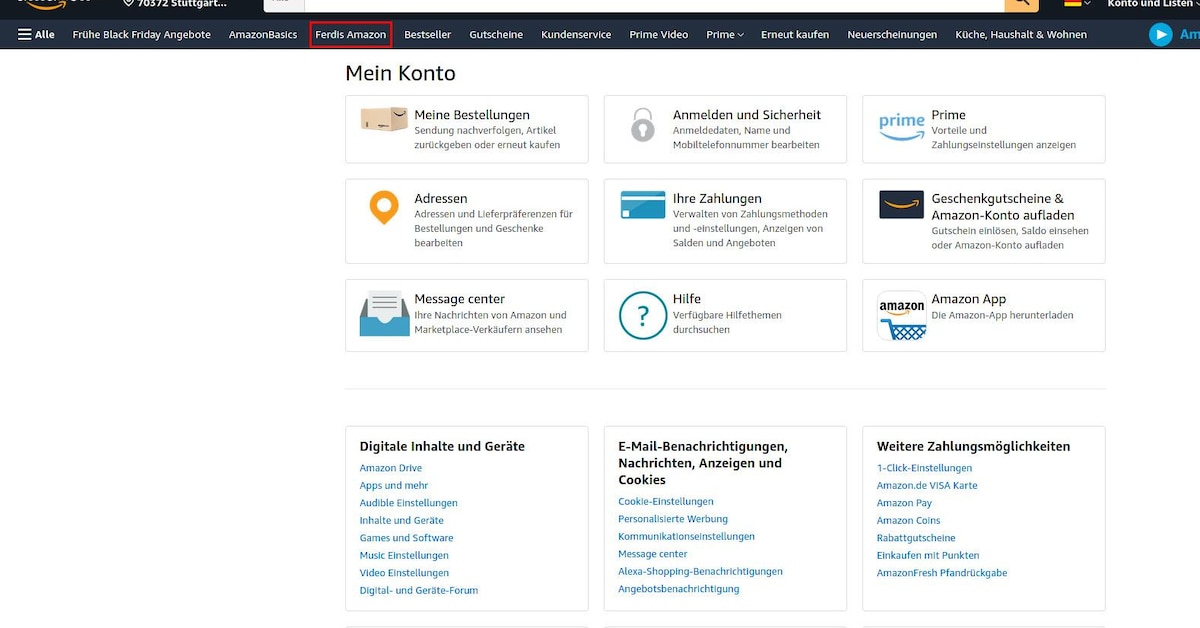
Task: Click the padlock icon for Anmelden und Sicherheit
Action: (642, 124)
